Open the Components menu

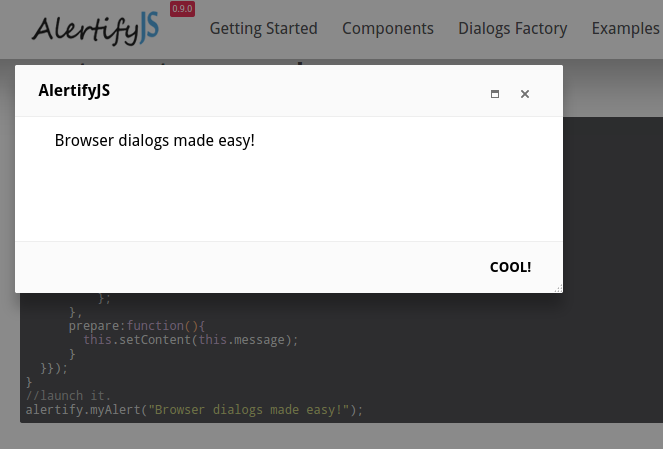point(388,29)
